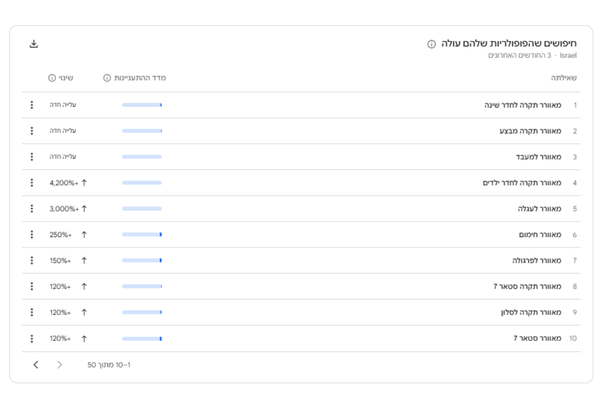Open three-dot menu for מאוורר לפרגולה row
This screenshot has height=400, width=600.
tap(32, 261)
